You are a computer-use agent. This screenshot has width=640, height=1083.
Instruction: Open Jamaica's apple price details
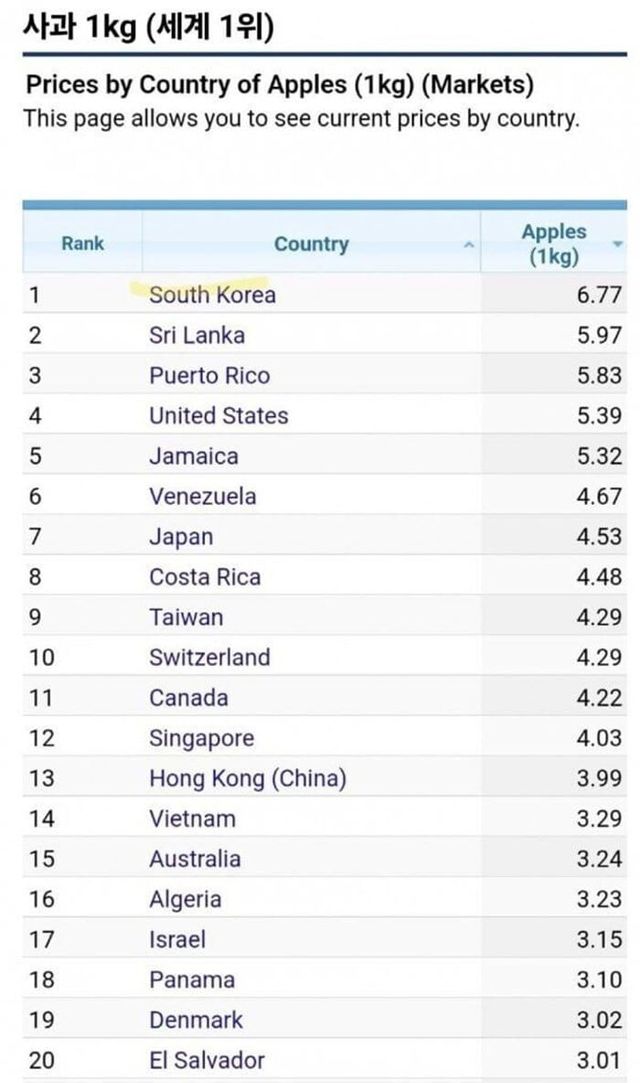pyautogui.click(x=194, y=456)
